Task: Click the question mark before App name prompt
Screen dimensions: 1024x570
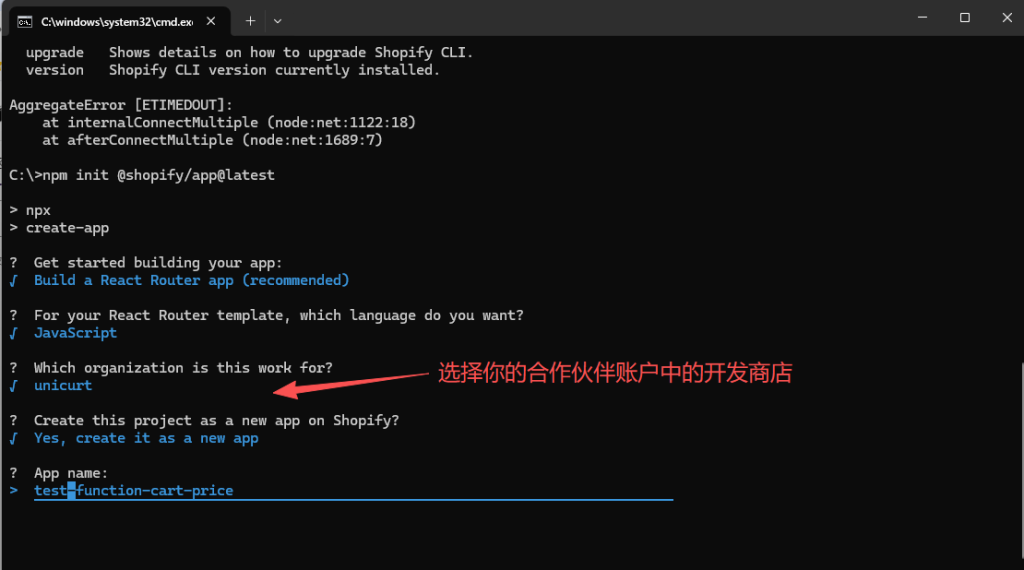Action: pyautogui.click(x=14, y=473)
